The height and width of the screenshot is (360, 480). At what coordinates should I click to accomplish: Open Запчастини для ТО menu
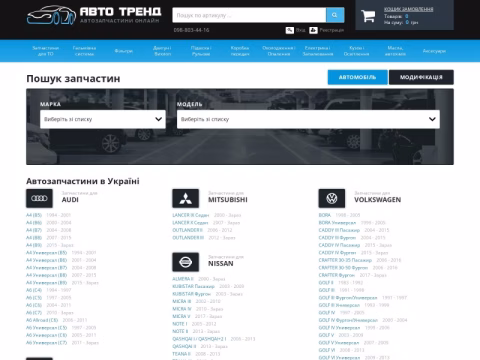[x=46, y=51]
